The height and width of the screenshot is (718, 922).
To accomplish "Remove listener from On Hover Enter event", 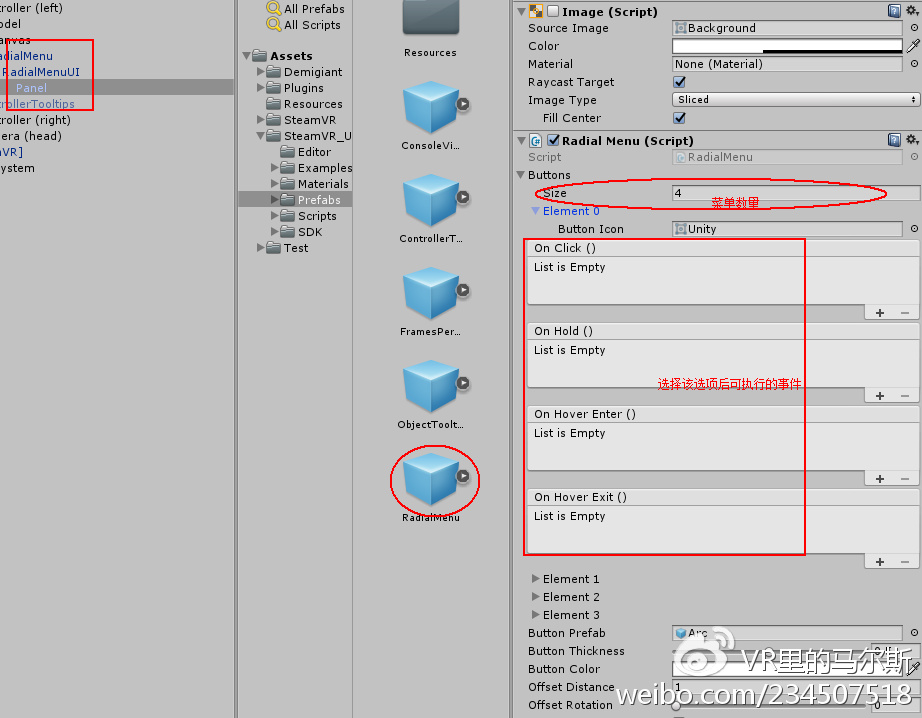I will click(x=905, y=479).
